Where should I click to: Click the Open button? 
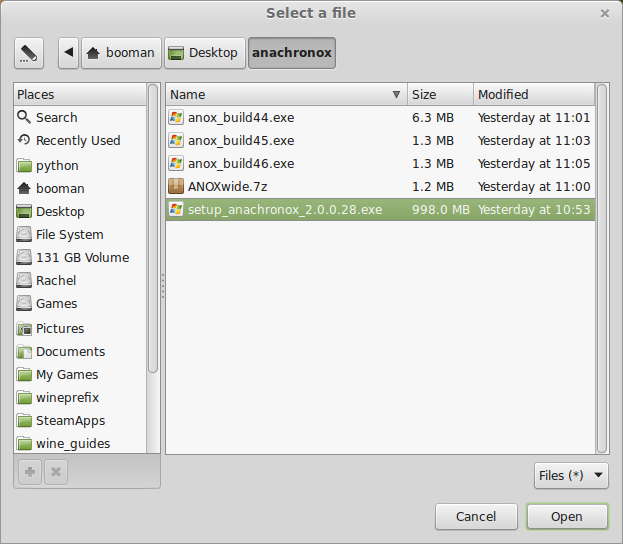click(x=567, y=517)
